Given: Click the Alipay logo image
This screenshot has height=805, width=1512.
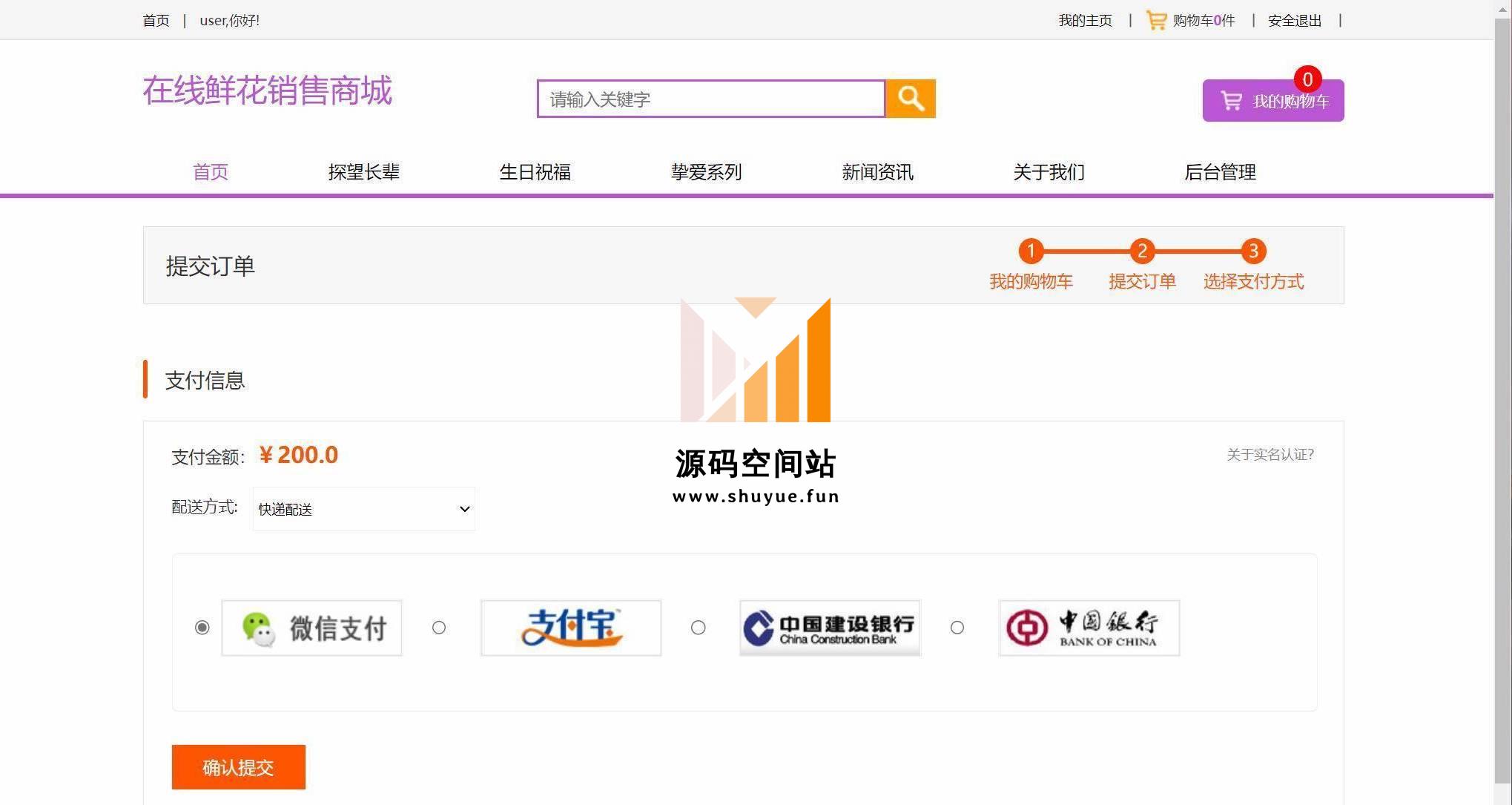Looking at the screenshot, I should point(571,628).
